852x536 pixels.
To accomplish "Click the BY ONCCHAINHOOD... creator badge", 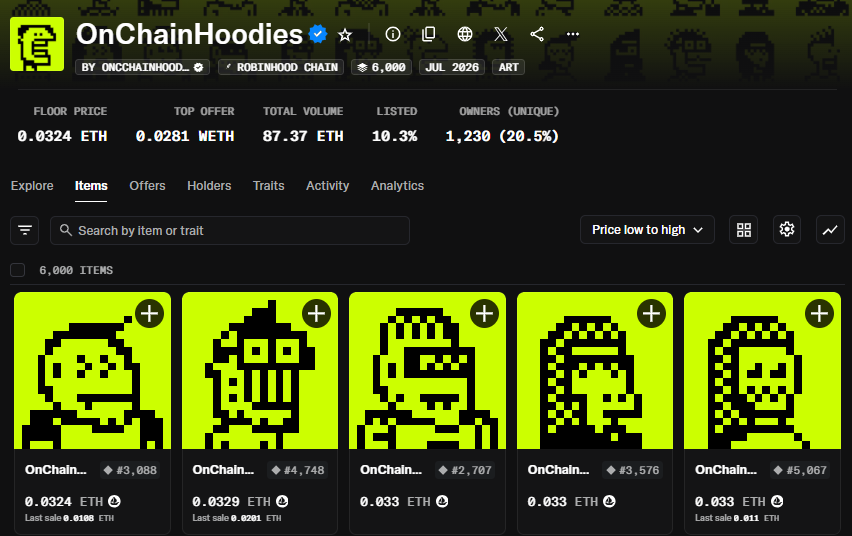I will click(x=142, y=67).
